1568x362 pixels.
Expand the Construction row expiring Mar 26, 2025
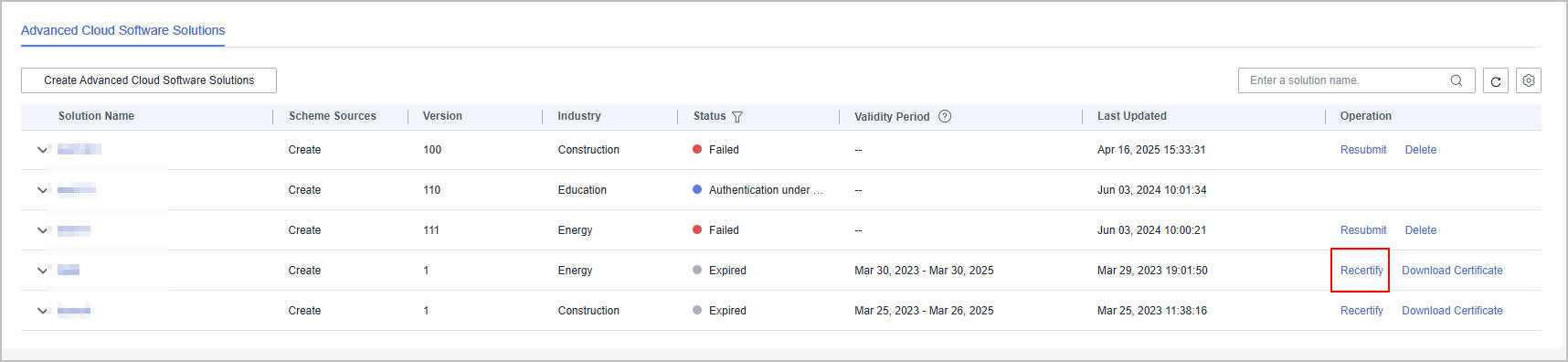[42, 311]
